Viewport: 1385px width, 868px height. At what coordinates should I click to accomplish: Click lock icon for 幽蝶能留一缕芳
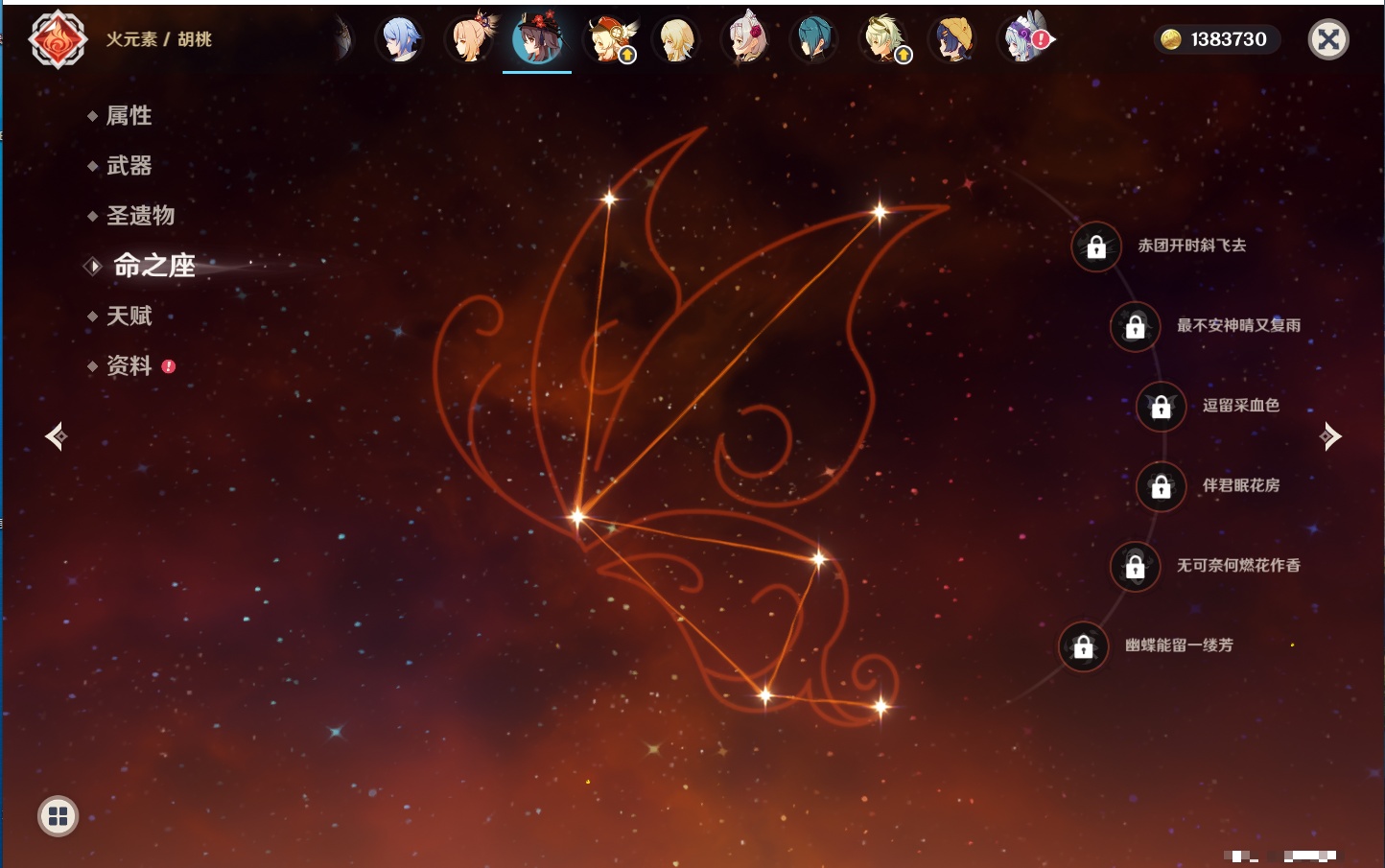pyautogui.click(x=1083, y=646)
